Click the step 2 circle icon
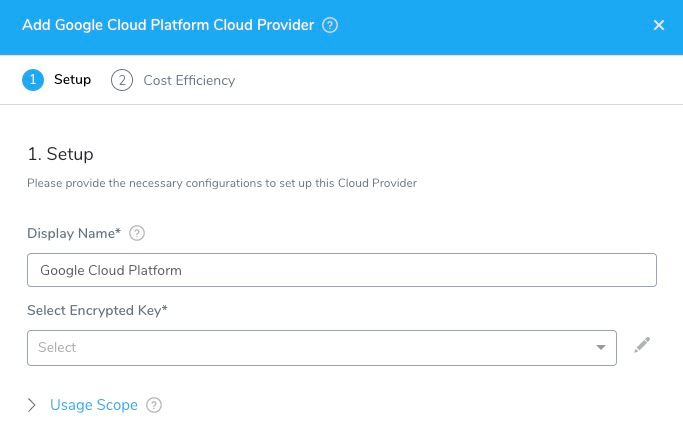683x431 pixels. 122,80
